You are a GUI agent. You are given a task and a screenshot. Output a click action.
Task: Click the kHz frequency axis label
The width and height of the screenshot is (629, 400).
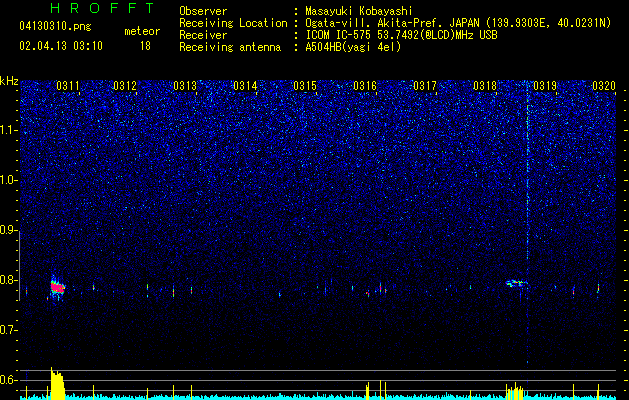click(9, 81)
